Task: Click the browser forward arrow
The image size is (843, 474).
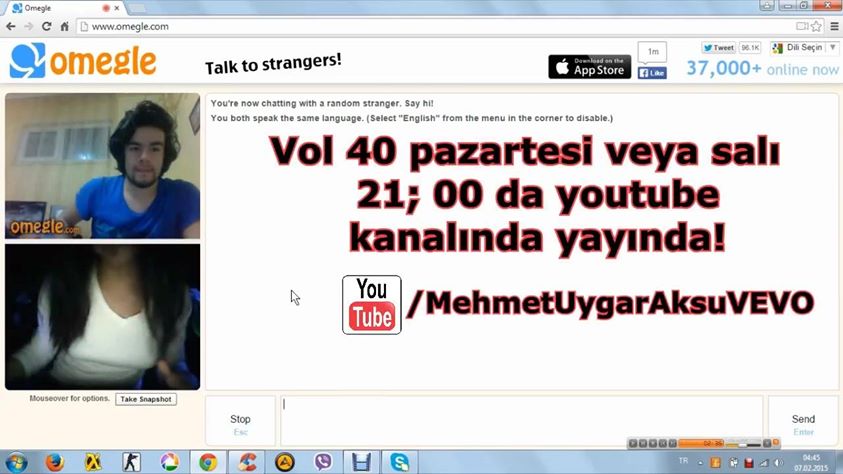Action: 28,26
